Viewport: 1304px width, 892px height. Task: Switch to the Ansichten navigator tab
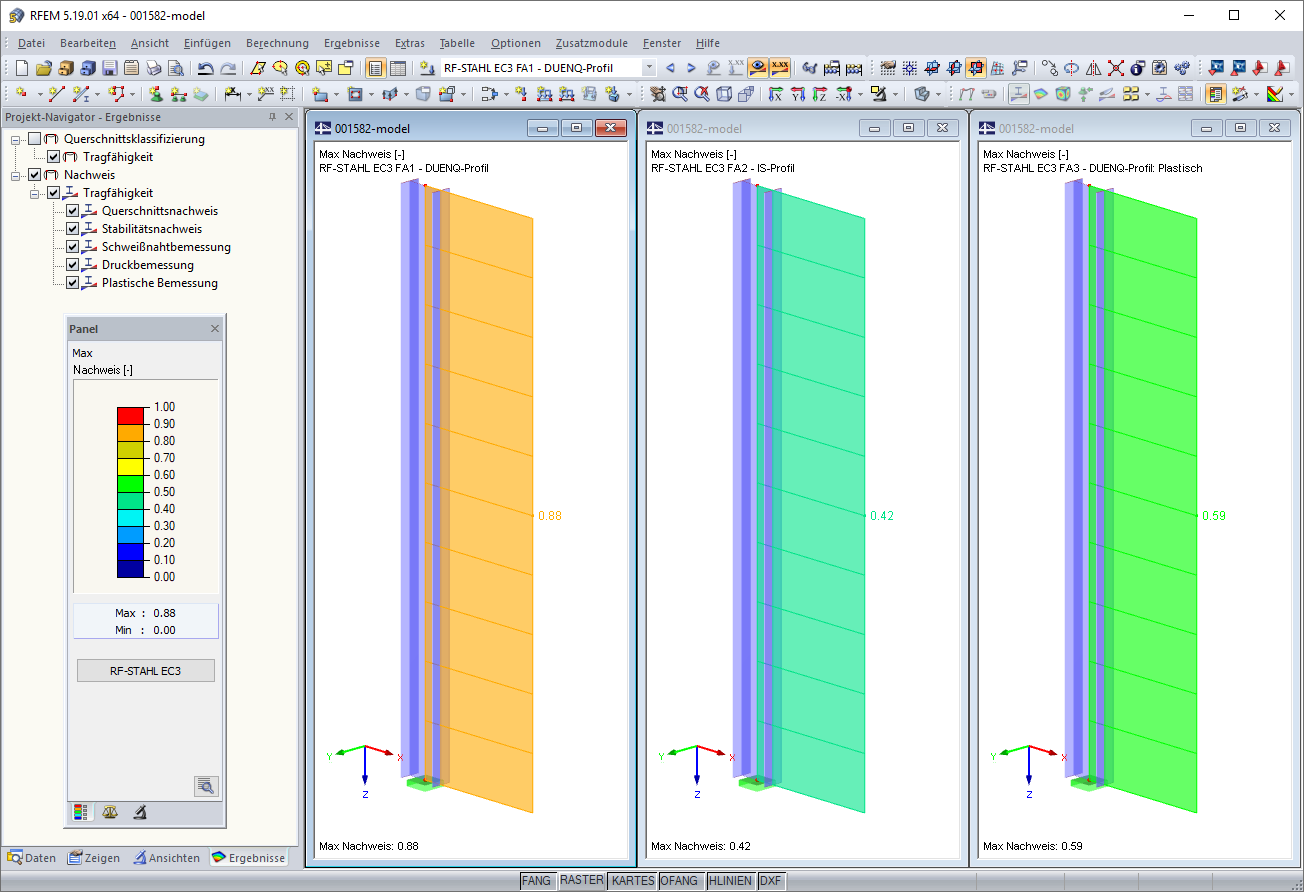pos(167,858)
